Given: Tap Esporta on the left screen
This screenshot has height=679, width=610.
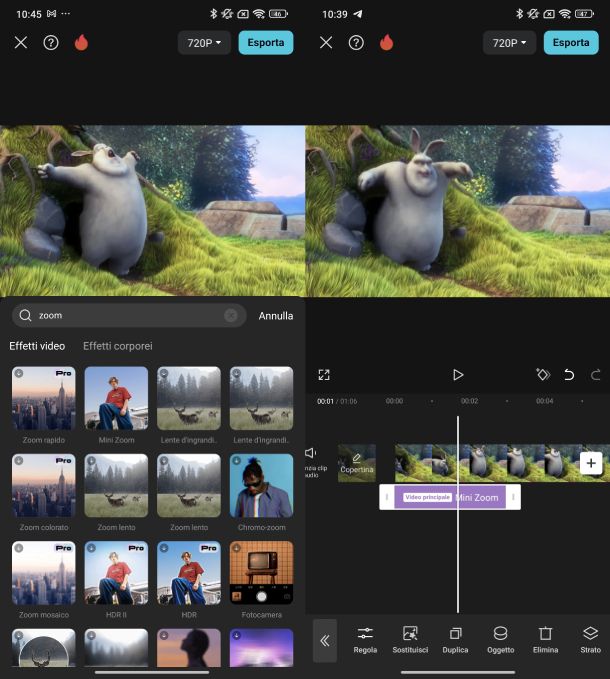Looking at the screenshot, I should click(266, 42).
